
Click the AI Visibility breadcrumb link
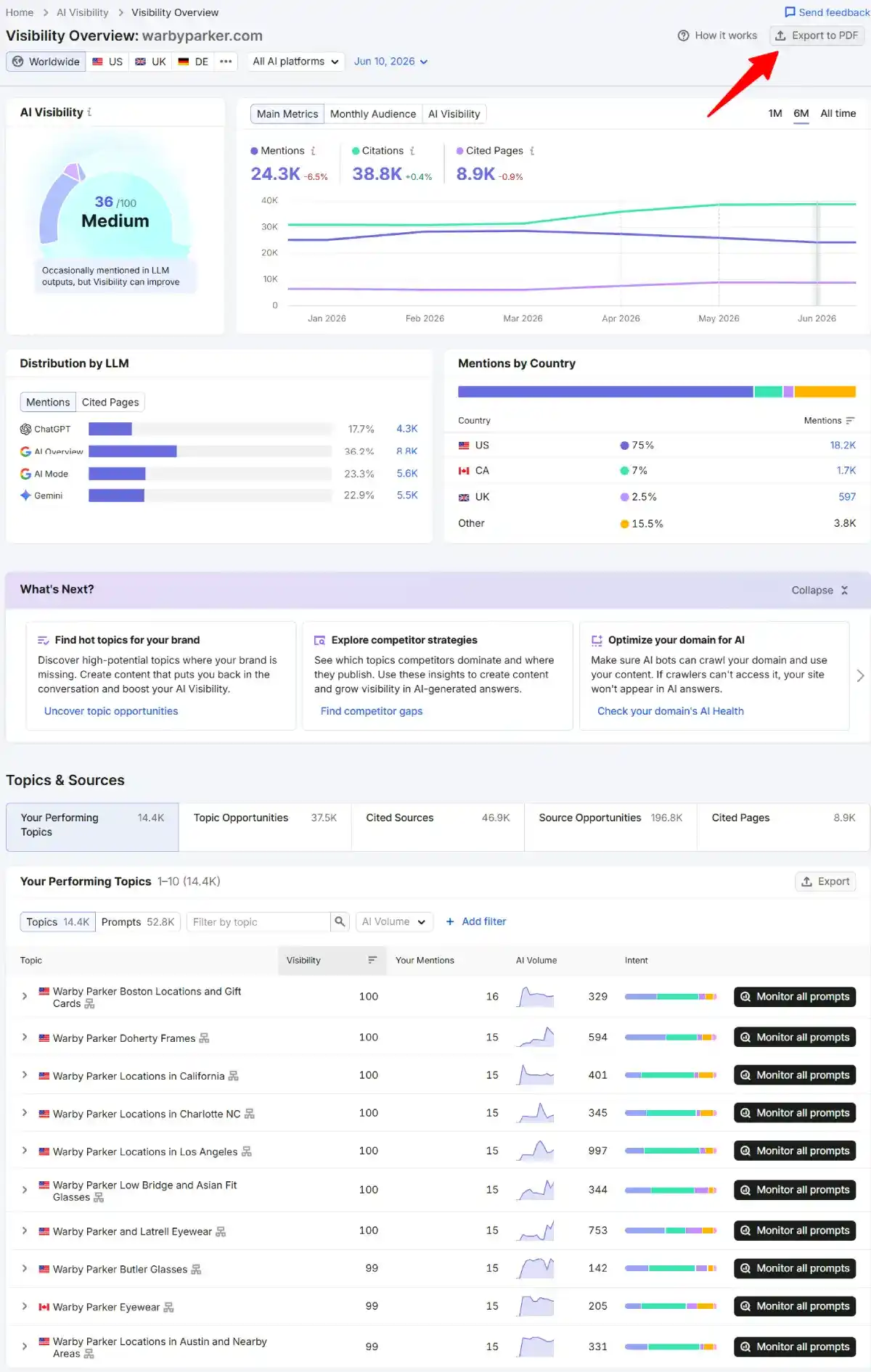83,12
